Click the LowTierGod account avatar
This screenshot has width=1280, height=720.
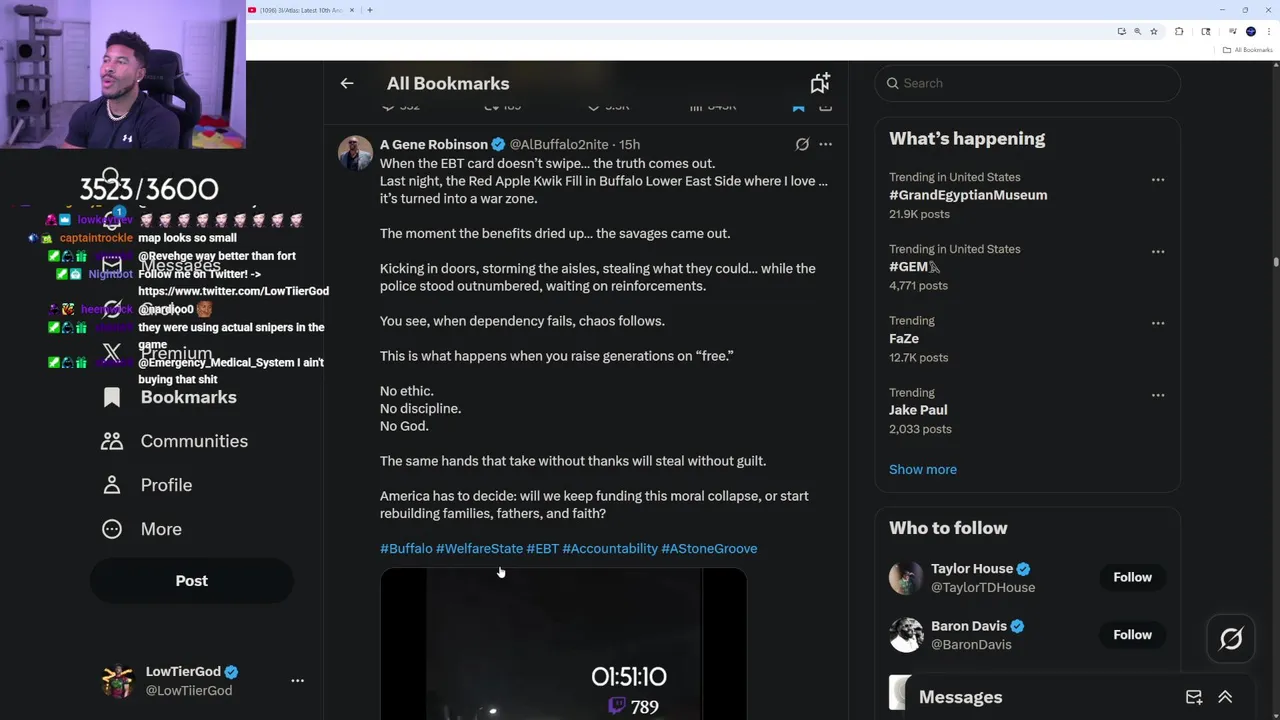click(x=118, y=681)
